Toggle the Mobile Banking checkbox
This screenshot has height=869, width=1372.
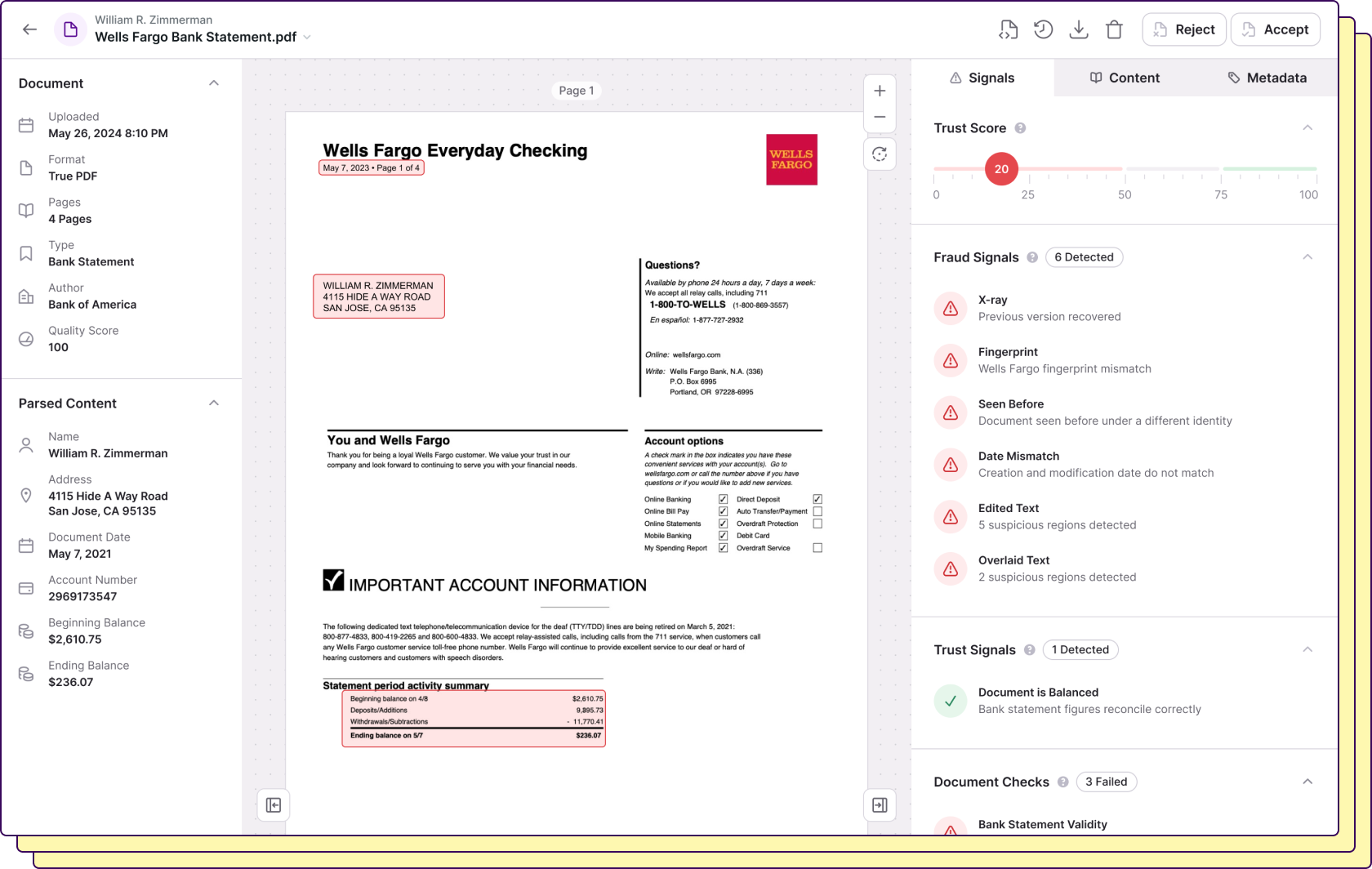tap(723, 536)
